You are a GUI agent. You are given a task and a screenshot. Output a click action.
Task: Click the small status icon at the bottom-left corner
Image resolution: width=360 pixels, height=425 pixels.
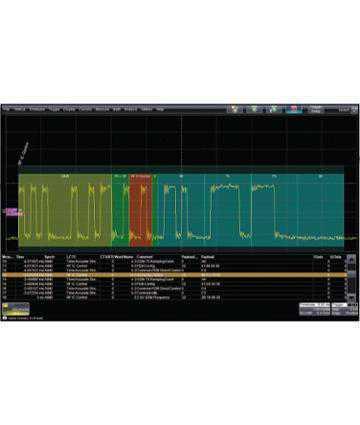(x=5, y=318)
